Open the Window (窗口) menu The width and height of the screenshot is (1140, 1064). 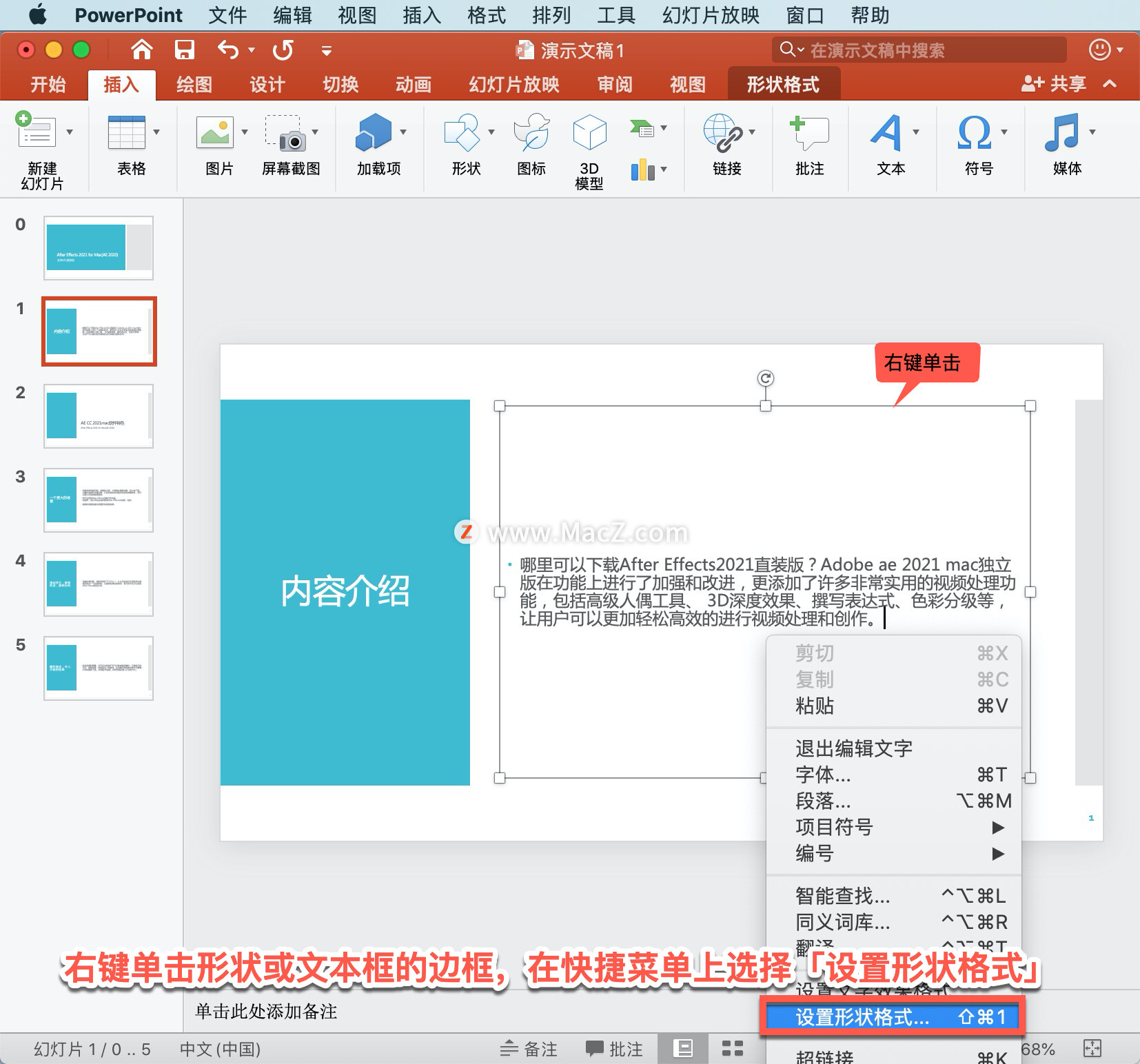point(805,15)
